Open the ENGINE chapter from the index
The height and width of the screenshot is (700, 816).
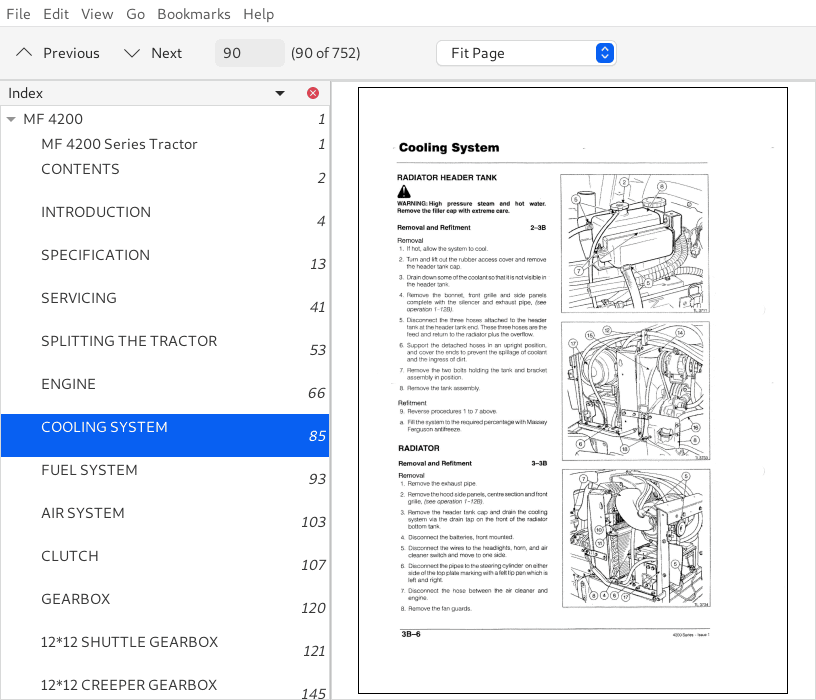pyautogui.click(x=68, y=384)
